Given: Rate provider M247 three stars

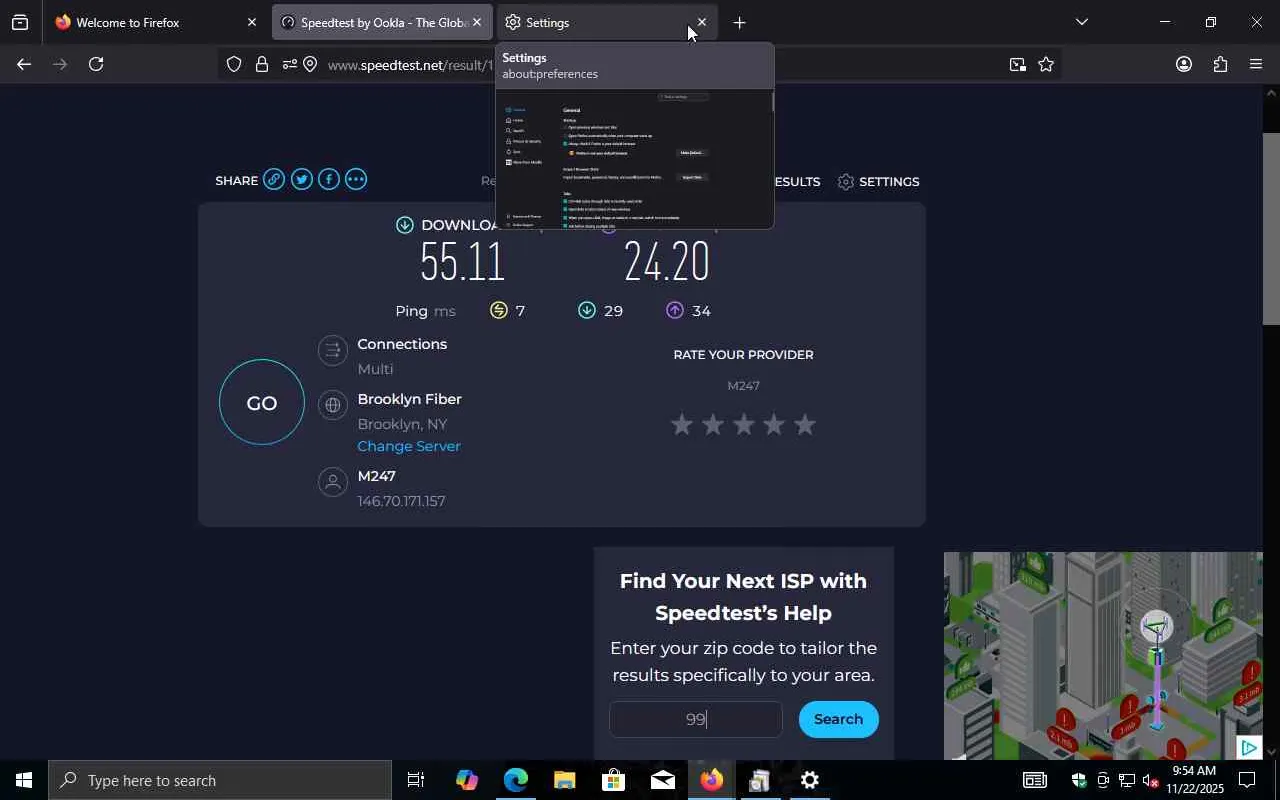Looking at the screenshot, I should (x=743, y=425).
